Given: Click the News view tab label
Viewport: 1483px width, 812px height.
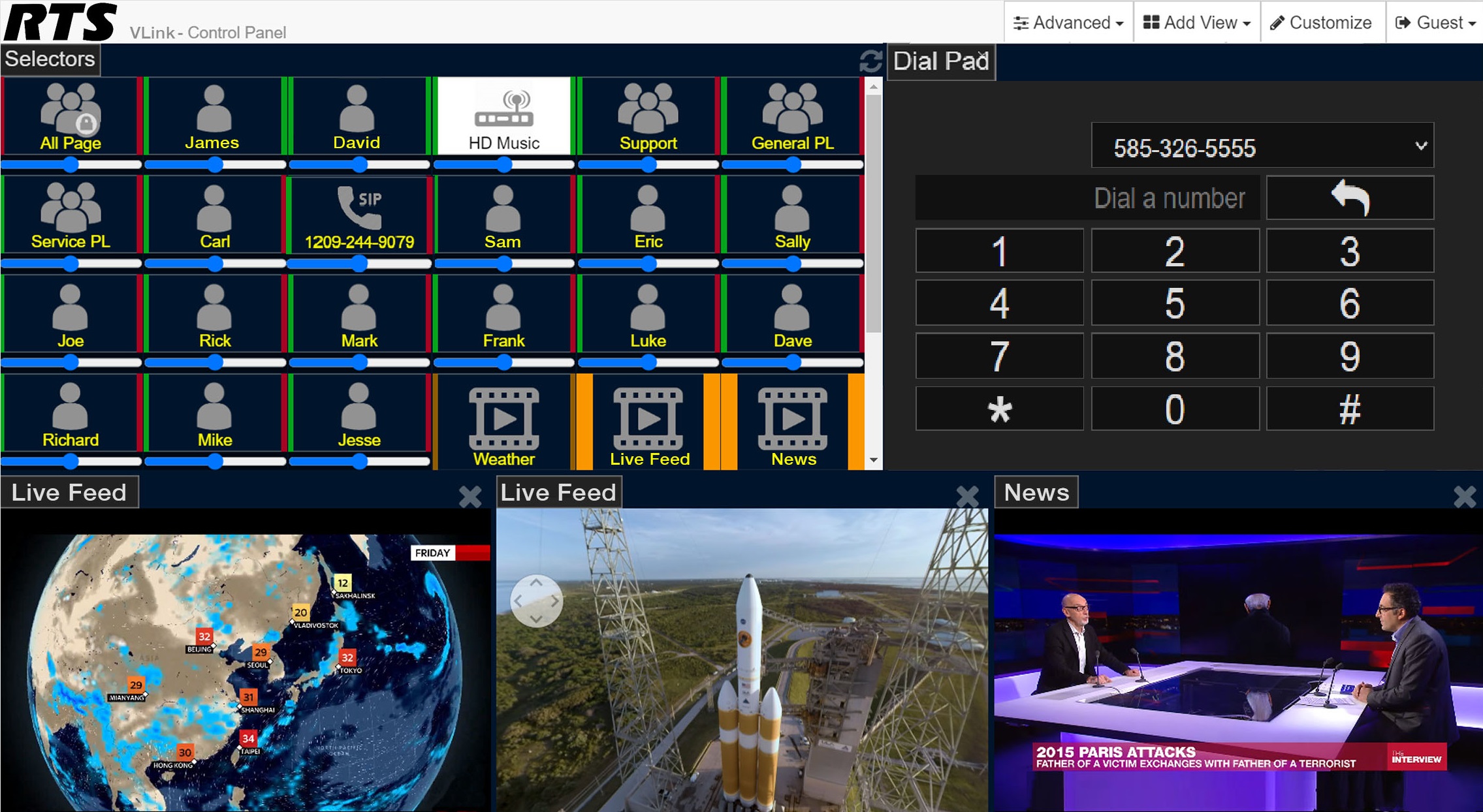Looking at the screenshot, I should click(x=1036, y=492).
